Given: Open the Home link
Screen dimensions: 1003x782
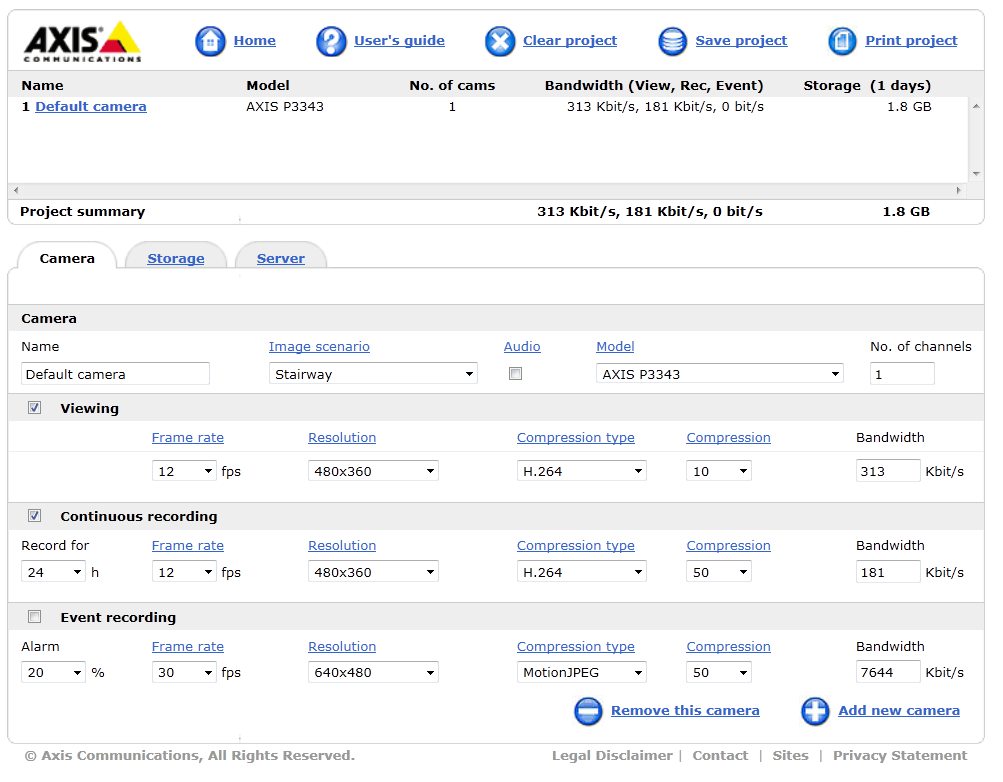Looking at the screenshot, I should point(255,40).
